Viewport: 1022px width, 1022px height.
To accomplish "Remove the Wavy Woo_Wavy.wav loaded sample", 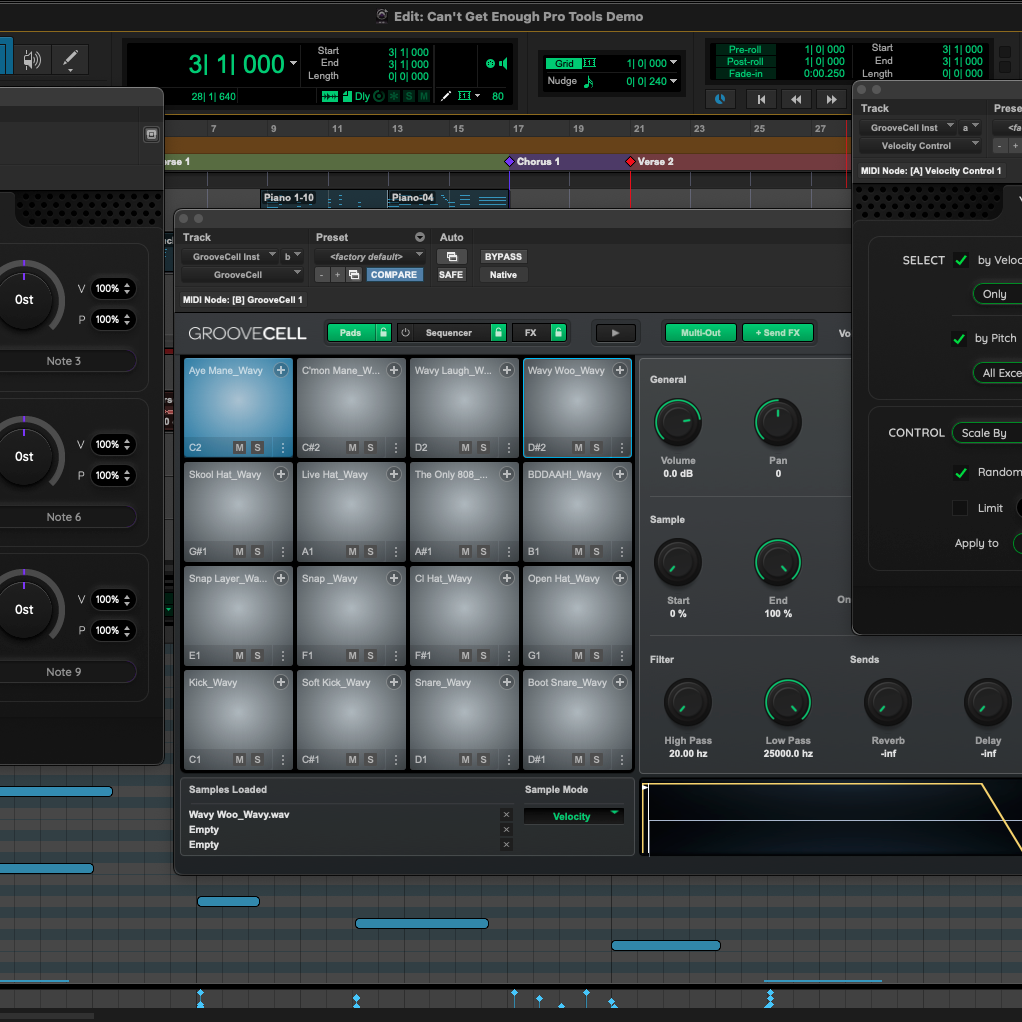I will point(506,814).
